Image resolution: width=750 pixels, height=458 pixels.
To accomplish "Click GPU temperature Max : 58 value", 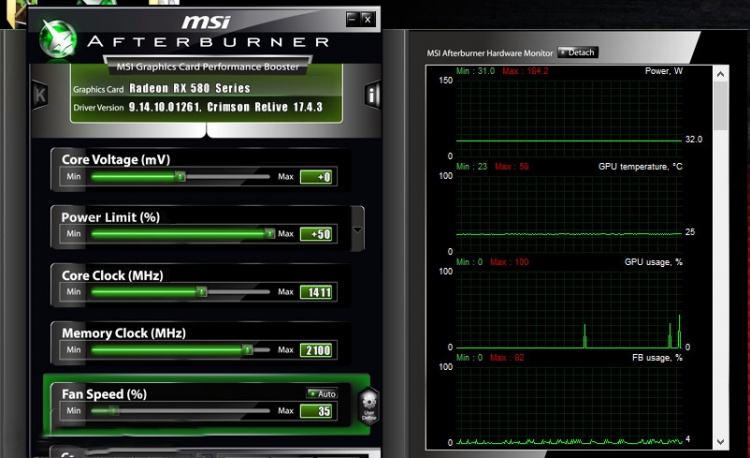I will (x=511, y=166).
